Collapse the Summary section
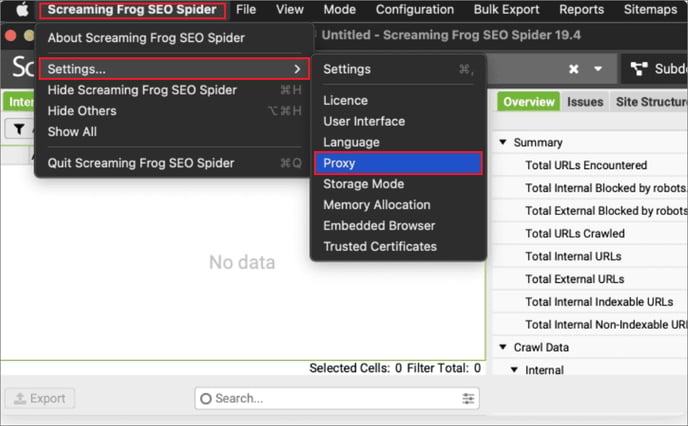 503,143
